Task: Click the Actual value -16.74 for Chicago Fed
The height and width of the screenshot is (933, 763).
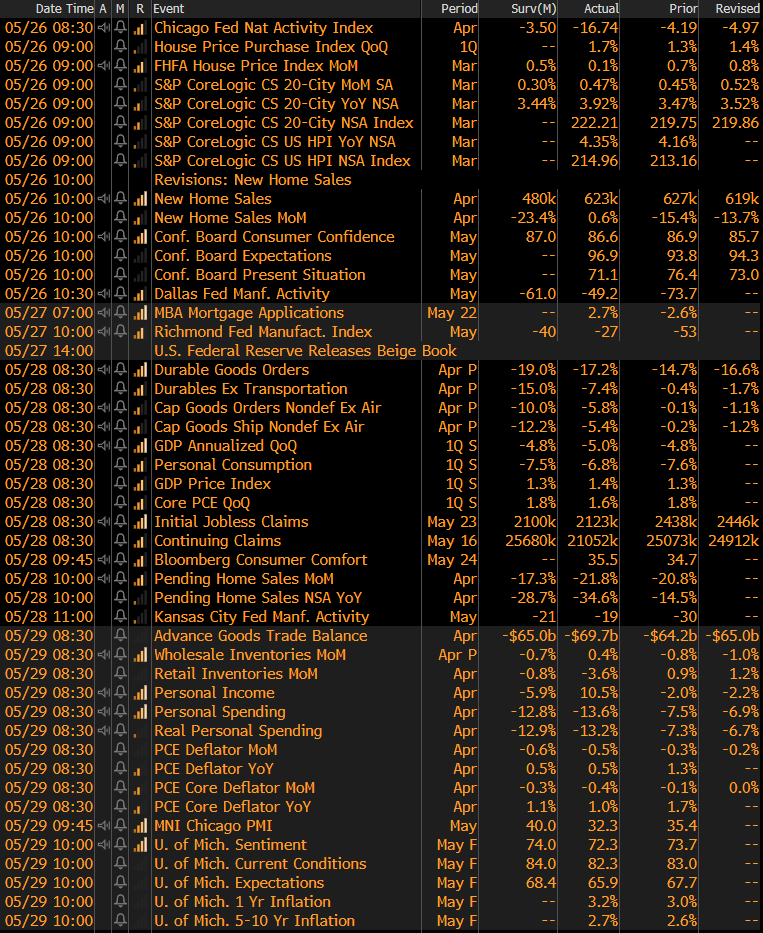Action: pos(595,28)
